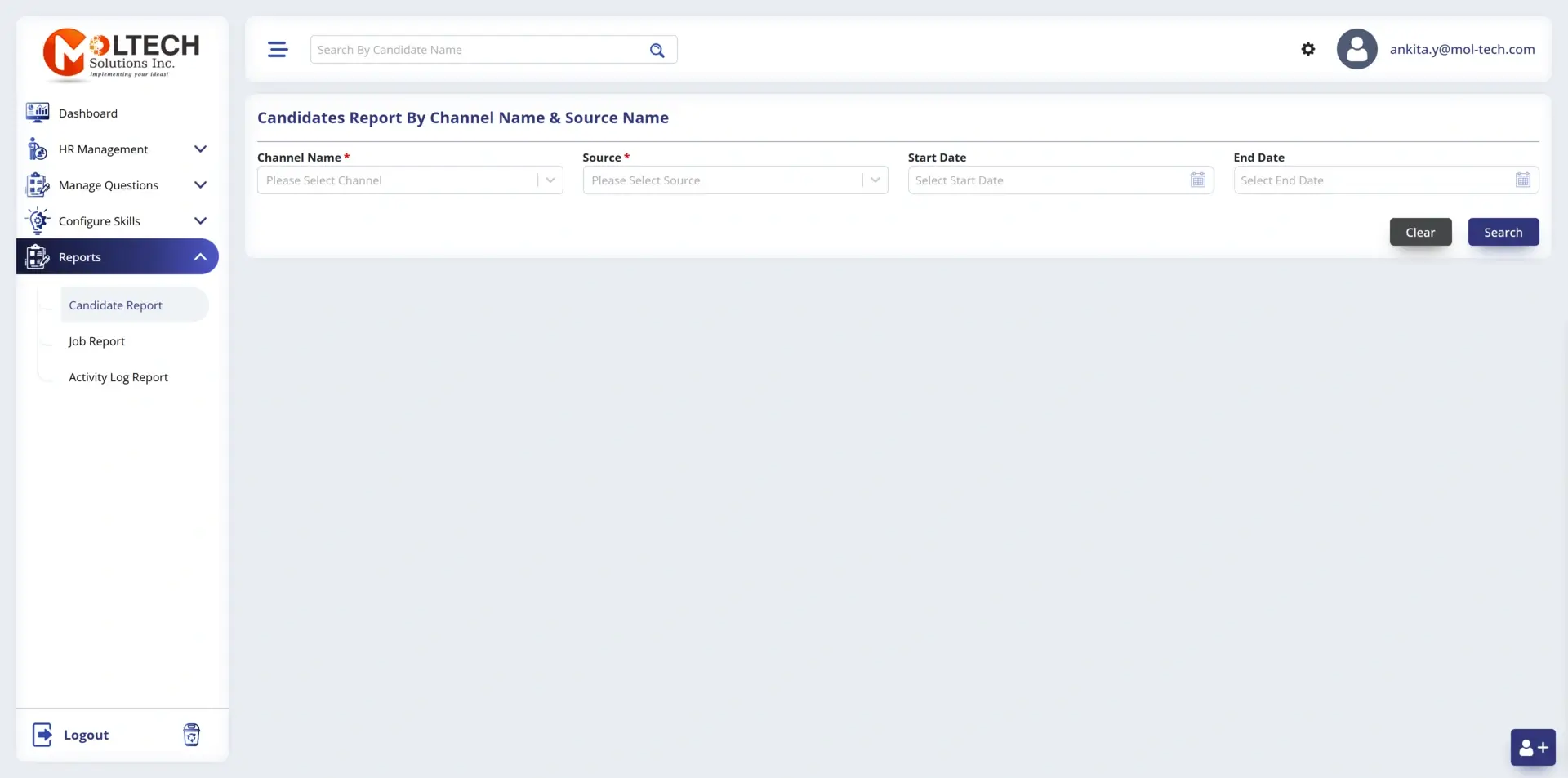Click the add-candidate icon at bottom right

tap(1533, 747)
